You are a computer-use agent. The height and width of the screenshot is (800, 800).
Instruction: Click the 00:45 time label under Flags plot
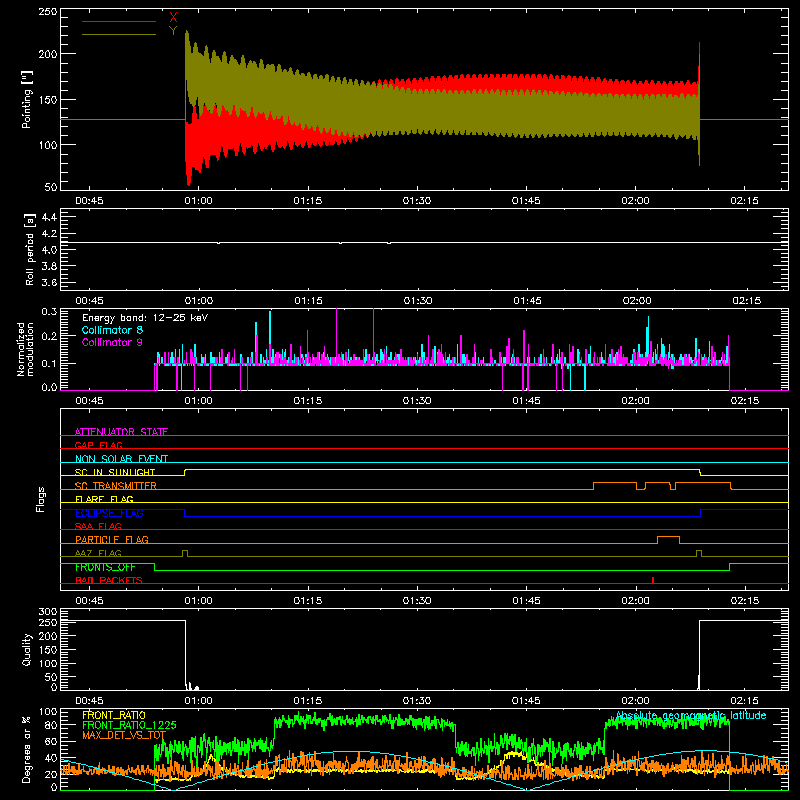point(89,601)
